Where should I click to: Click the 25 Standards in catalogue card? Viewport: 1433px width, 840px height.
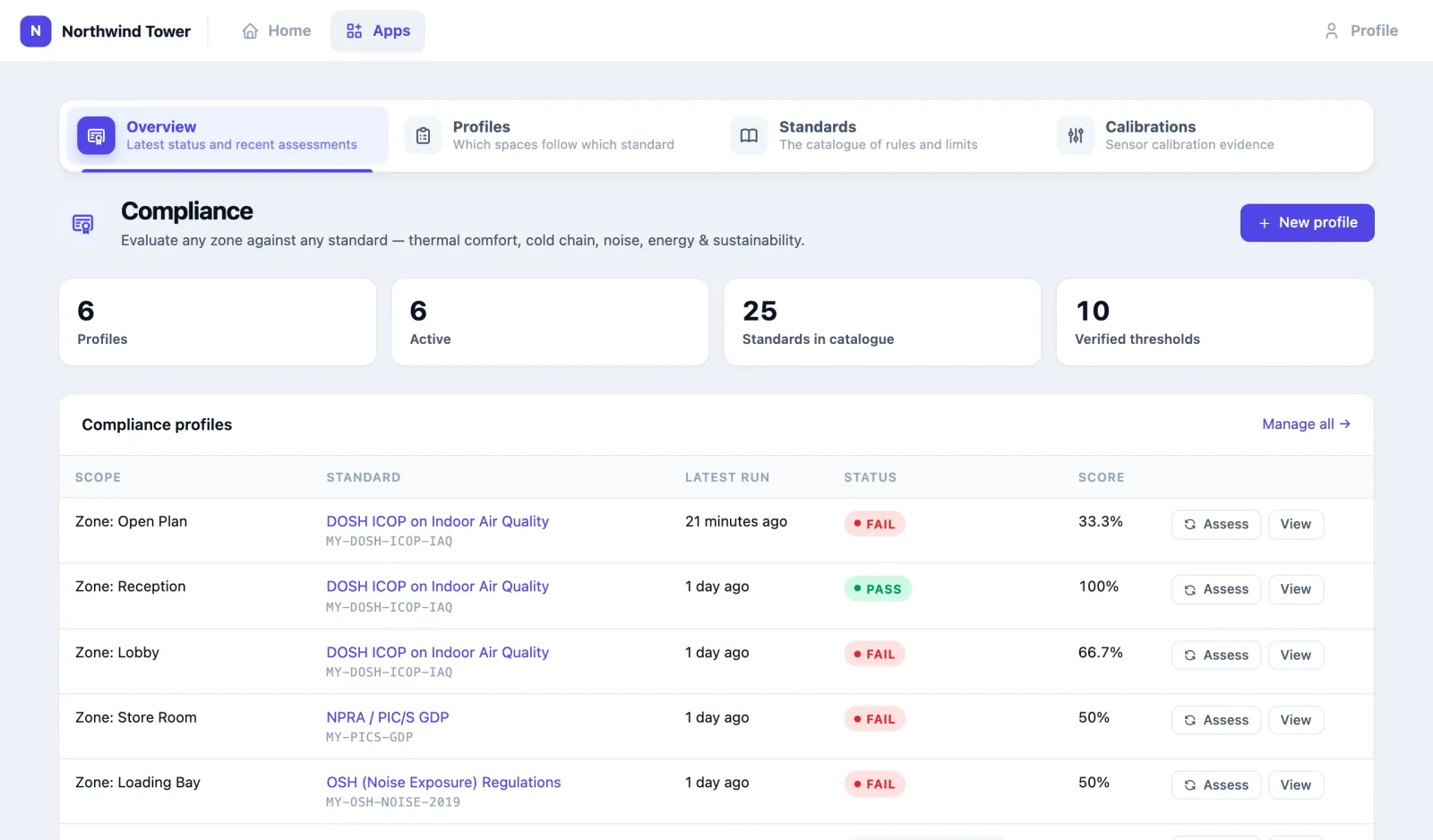click(882, 322)
